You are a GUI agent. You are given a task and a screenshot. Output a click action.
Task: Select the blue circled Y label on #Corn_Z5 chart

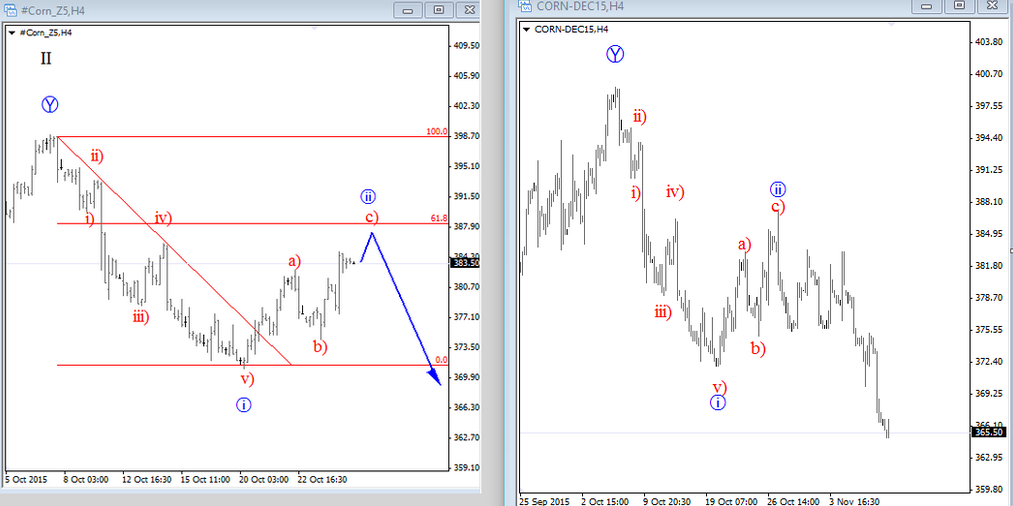tap(50, 104)
